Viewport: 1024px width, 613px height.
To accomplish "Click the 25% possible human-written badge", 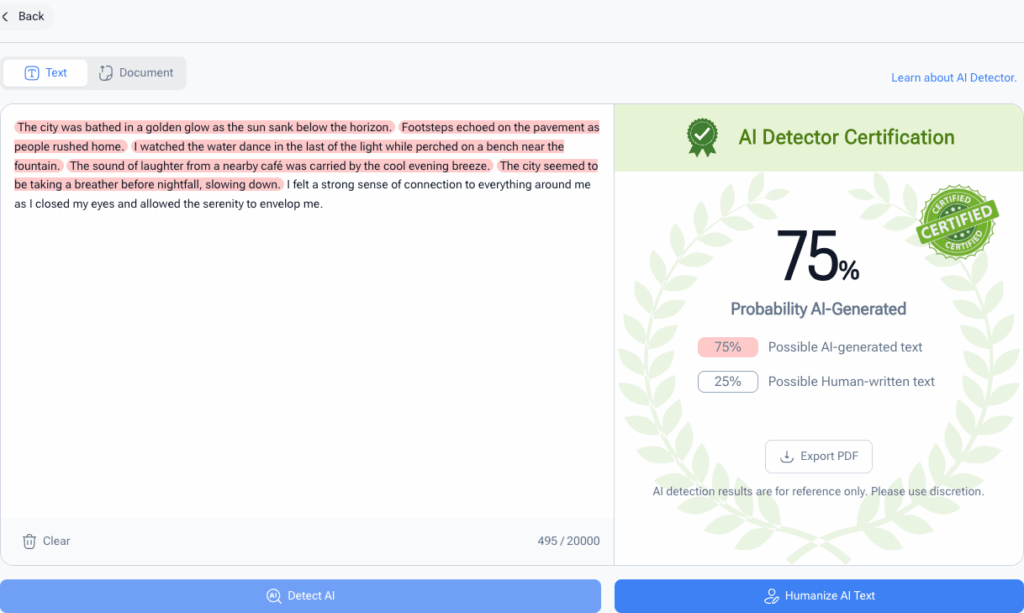I will point(728,381).
